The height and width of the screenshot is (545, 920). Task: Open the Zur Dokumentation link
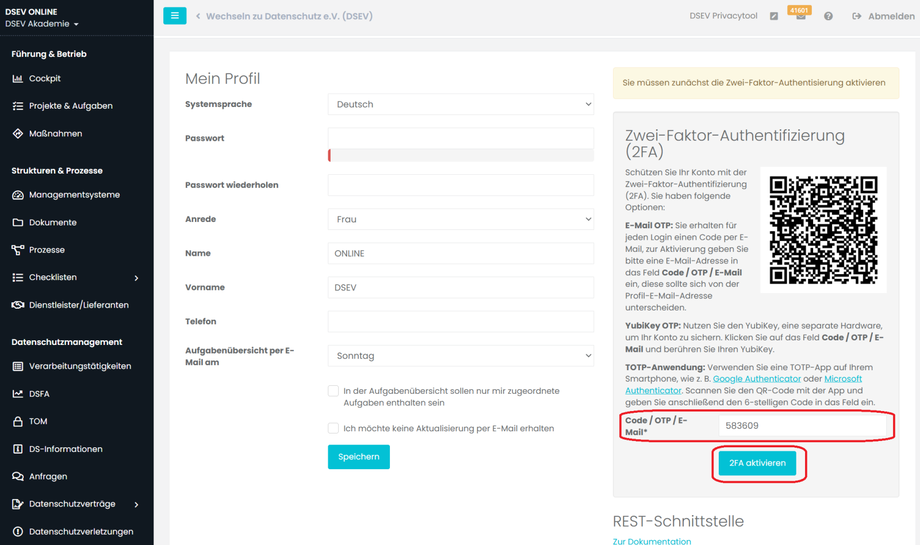pyautogui.click(x=651, y=541)
